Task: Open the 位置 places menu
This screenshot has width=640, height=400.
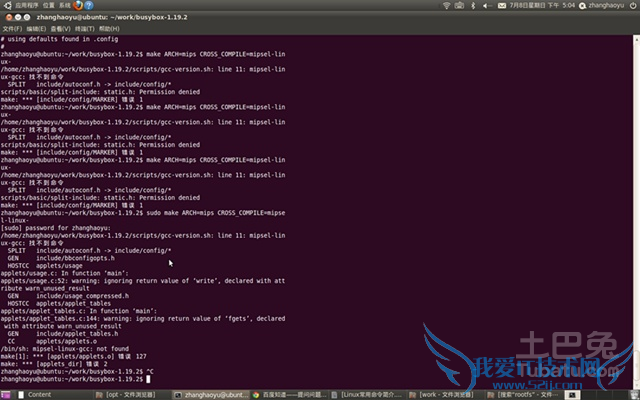Action: pyautogui.click(x=49, y=5)
